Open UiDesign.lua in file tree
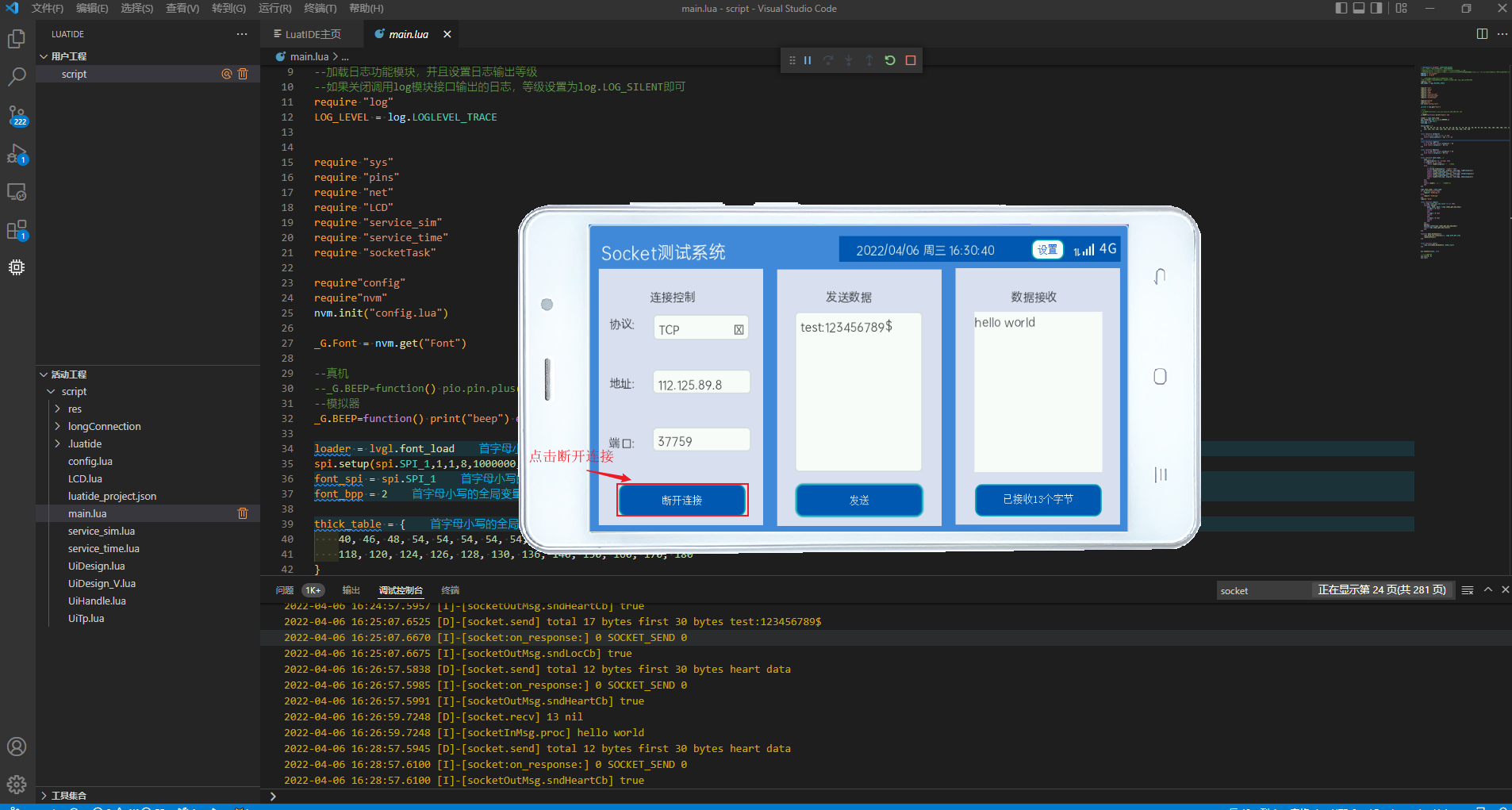The width and height of the screenshot is (1512, 810). pos(96,566)
